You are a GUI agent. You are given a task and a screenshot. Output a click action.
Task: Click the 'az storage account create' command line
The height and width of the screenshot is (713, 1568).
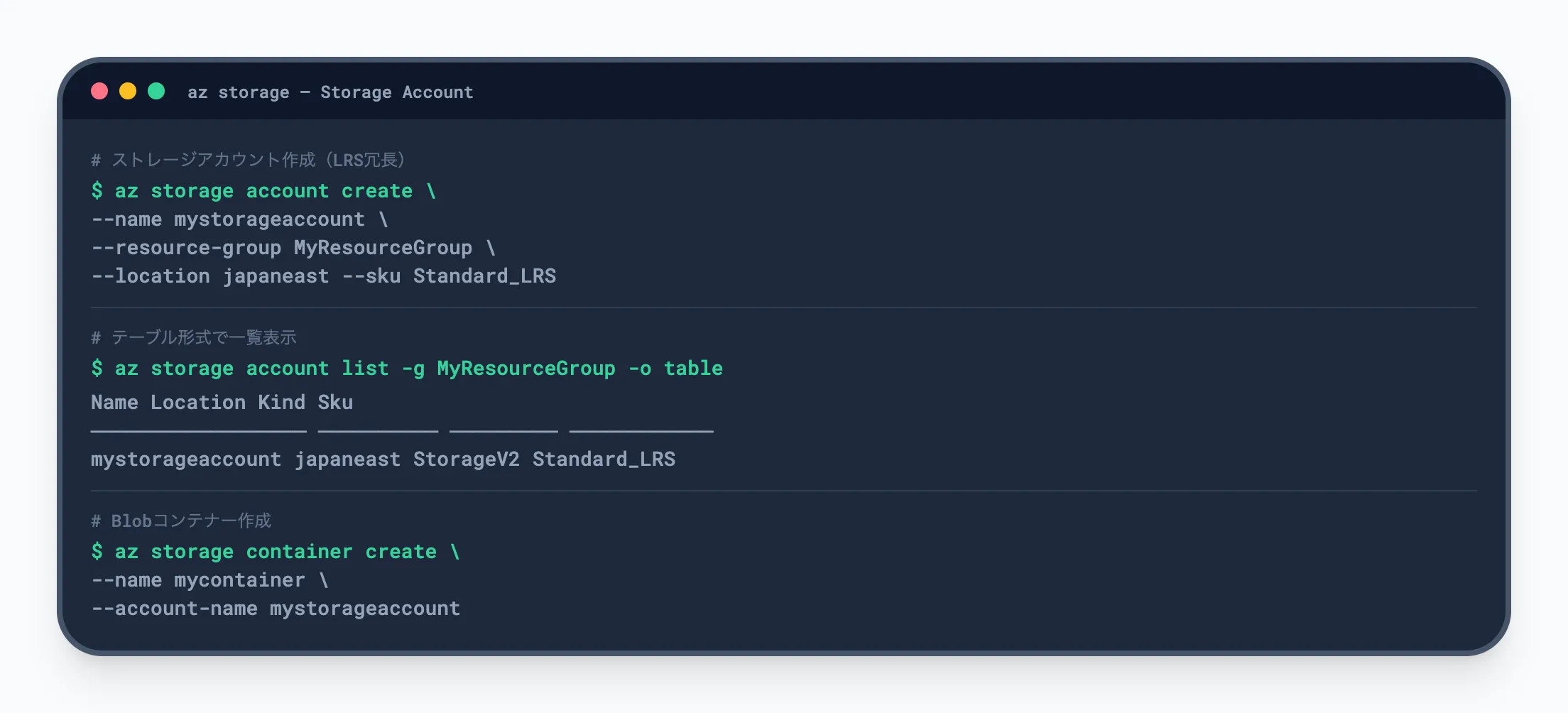[x=263, y=191]
